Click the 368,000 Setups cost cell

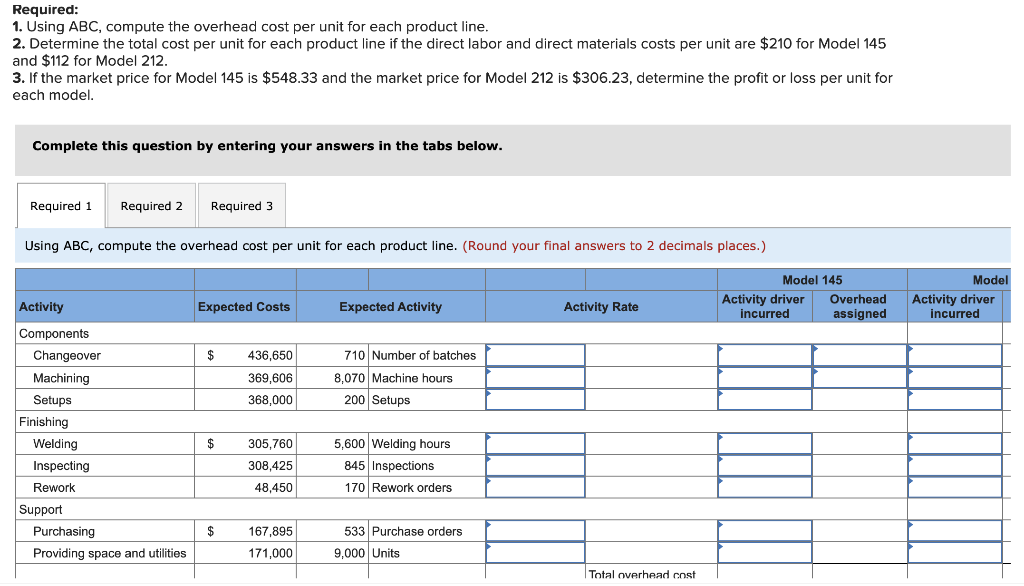246,400
